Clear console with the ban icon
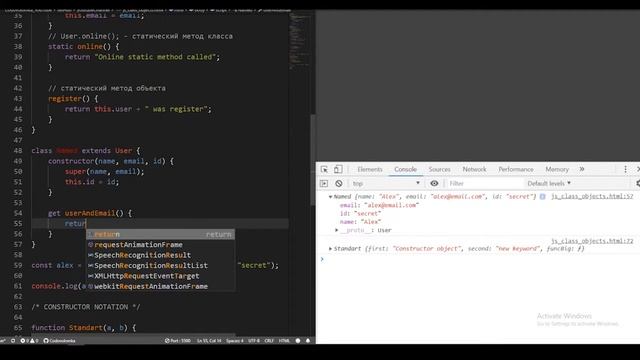 click(339, 184)
